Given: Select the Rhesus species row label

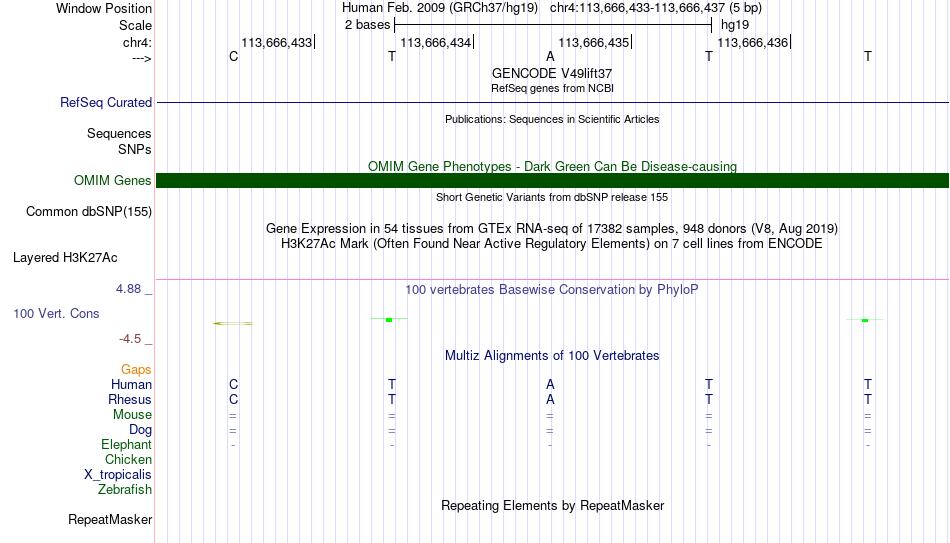Looking at the screenshot, I should pyautogui.click(x=130, y=399).
